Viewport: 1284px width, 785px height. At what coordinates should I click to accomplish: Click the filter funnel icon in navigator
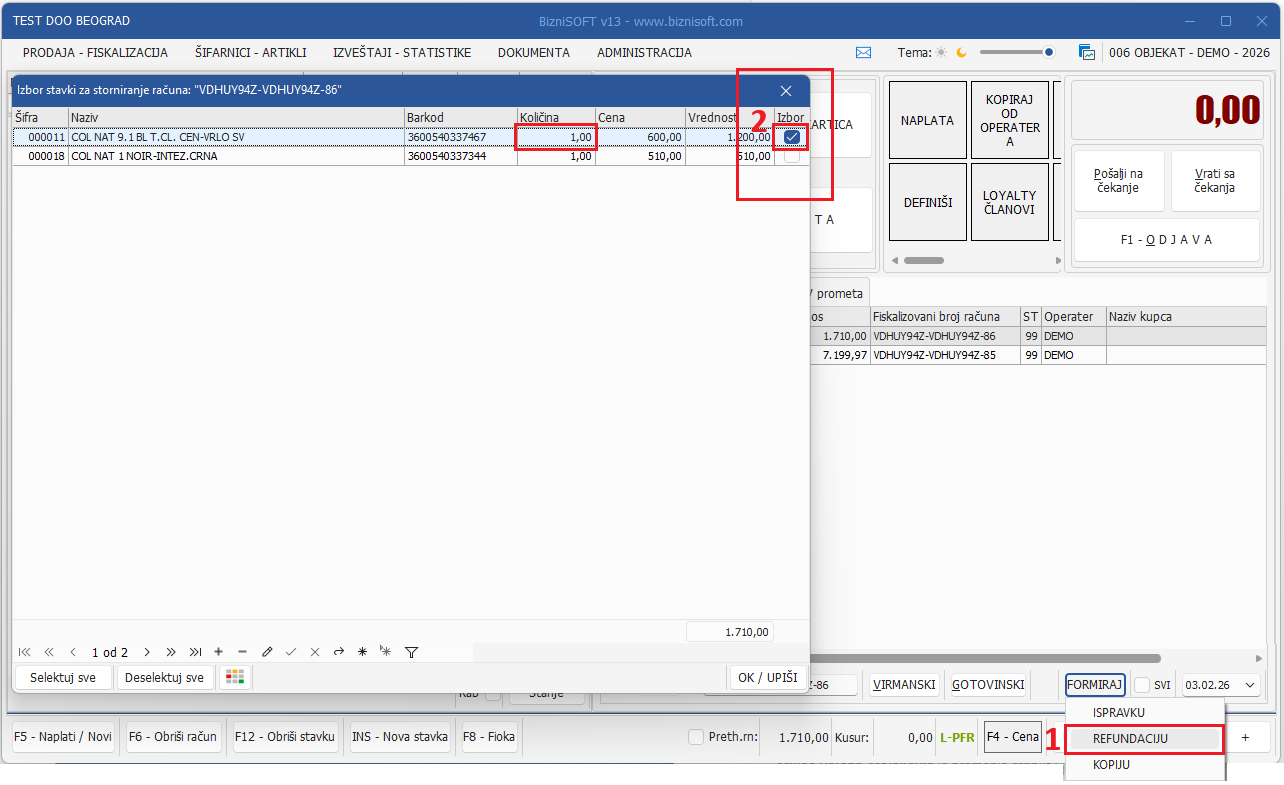click(411, 652)
